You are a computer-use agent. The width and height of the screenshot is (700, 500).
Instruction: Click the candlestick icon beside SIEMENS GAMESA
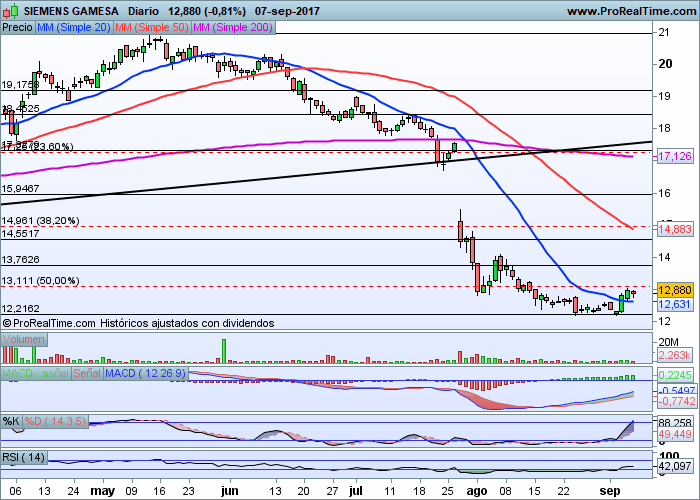coord(10,10)
